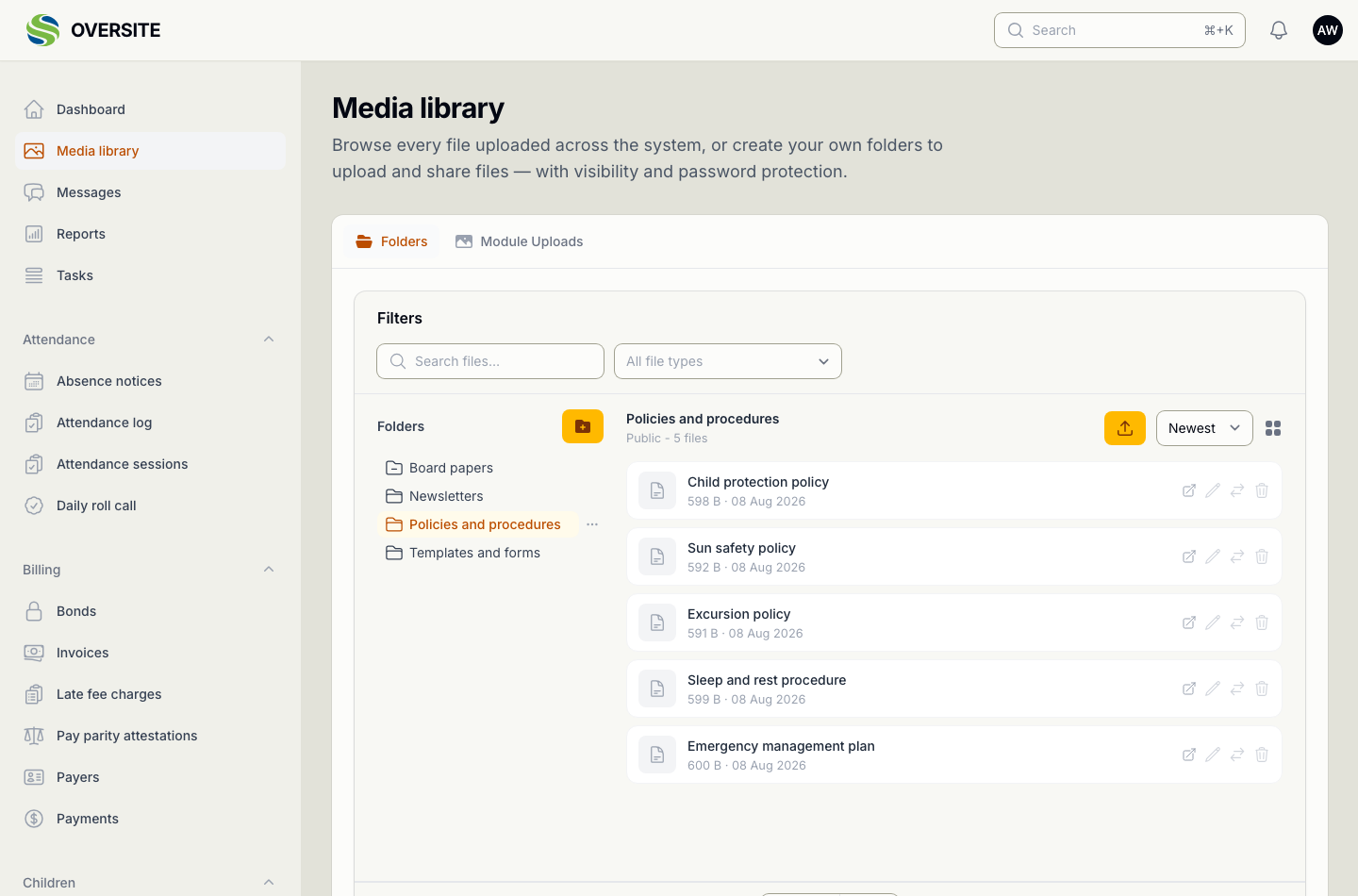Click the Child protection policy file icon

point(657,490)
